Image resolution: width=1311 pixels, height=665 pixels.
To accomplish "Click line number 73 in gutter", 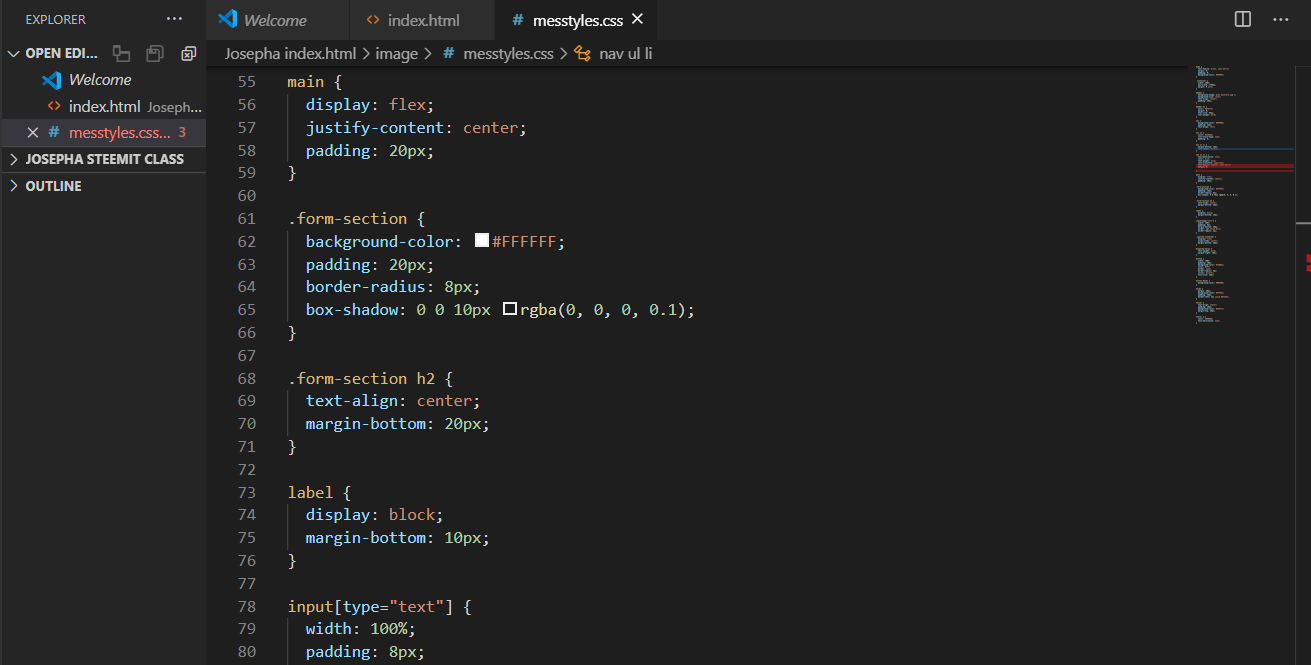I will [x=246, y=492].
